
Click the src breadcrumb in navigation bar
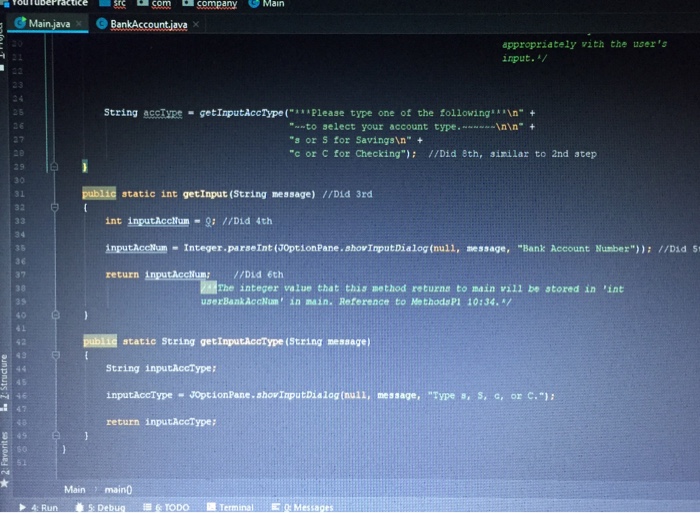[x=120, y=4]
